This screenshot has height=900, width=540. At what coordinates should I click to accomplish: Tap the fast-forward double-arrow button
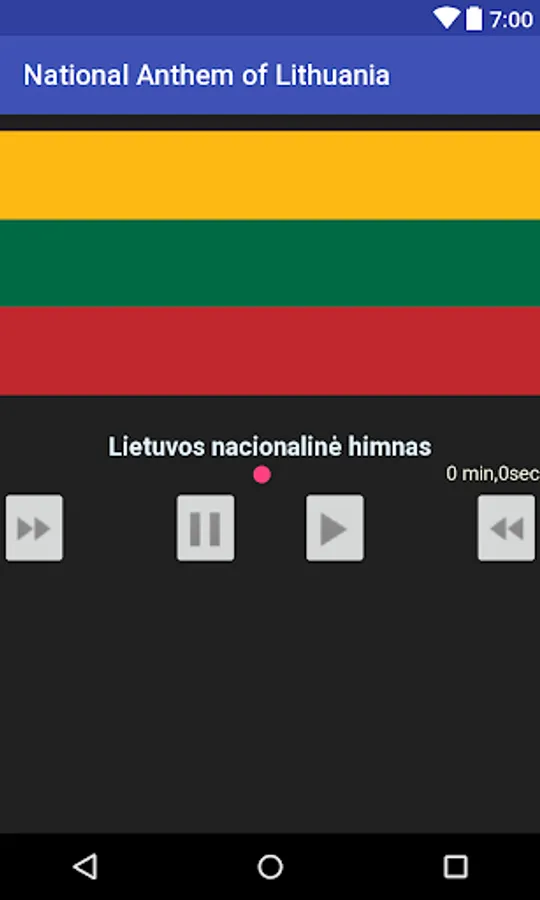pos(34,527)
